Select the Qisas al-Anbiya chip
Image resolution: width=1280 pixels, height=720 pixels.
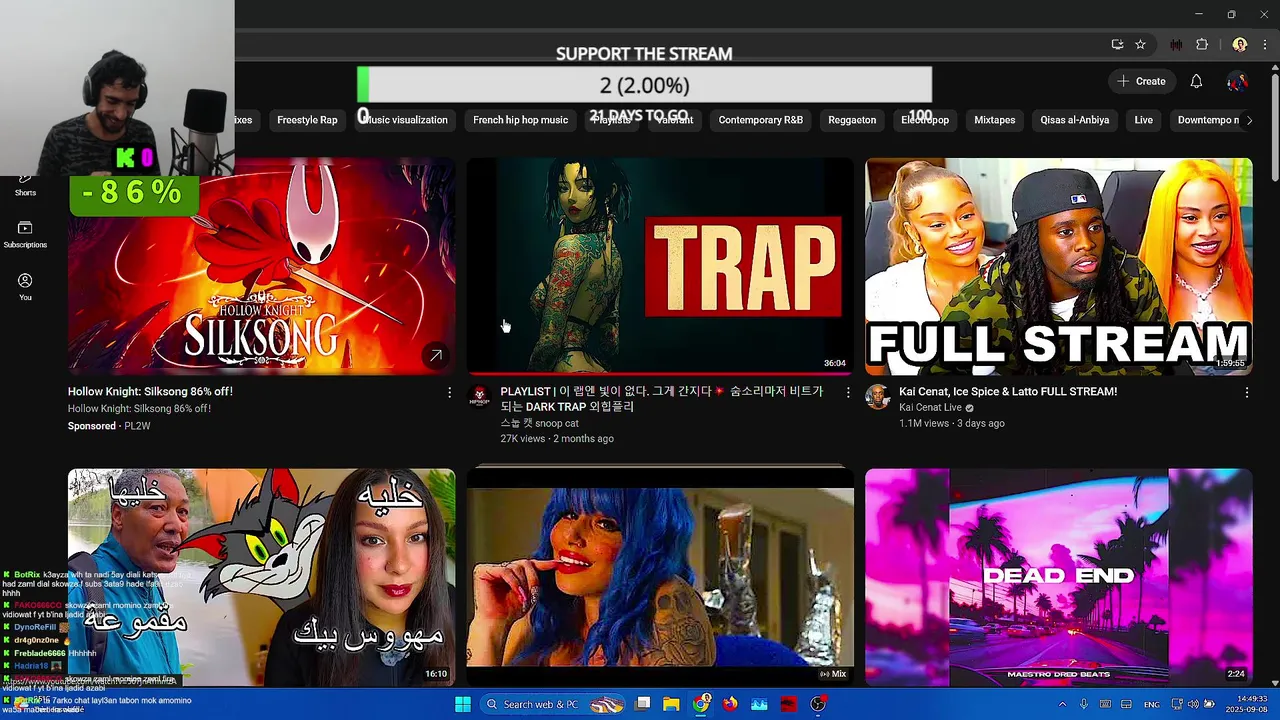[x=1074, y=120]
